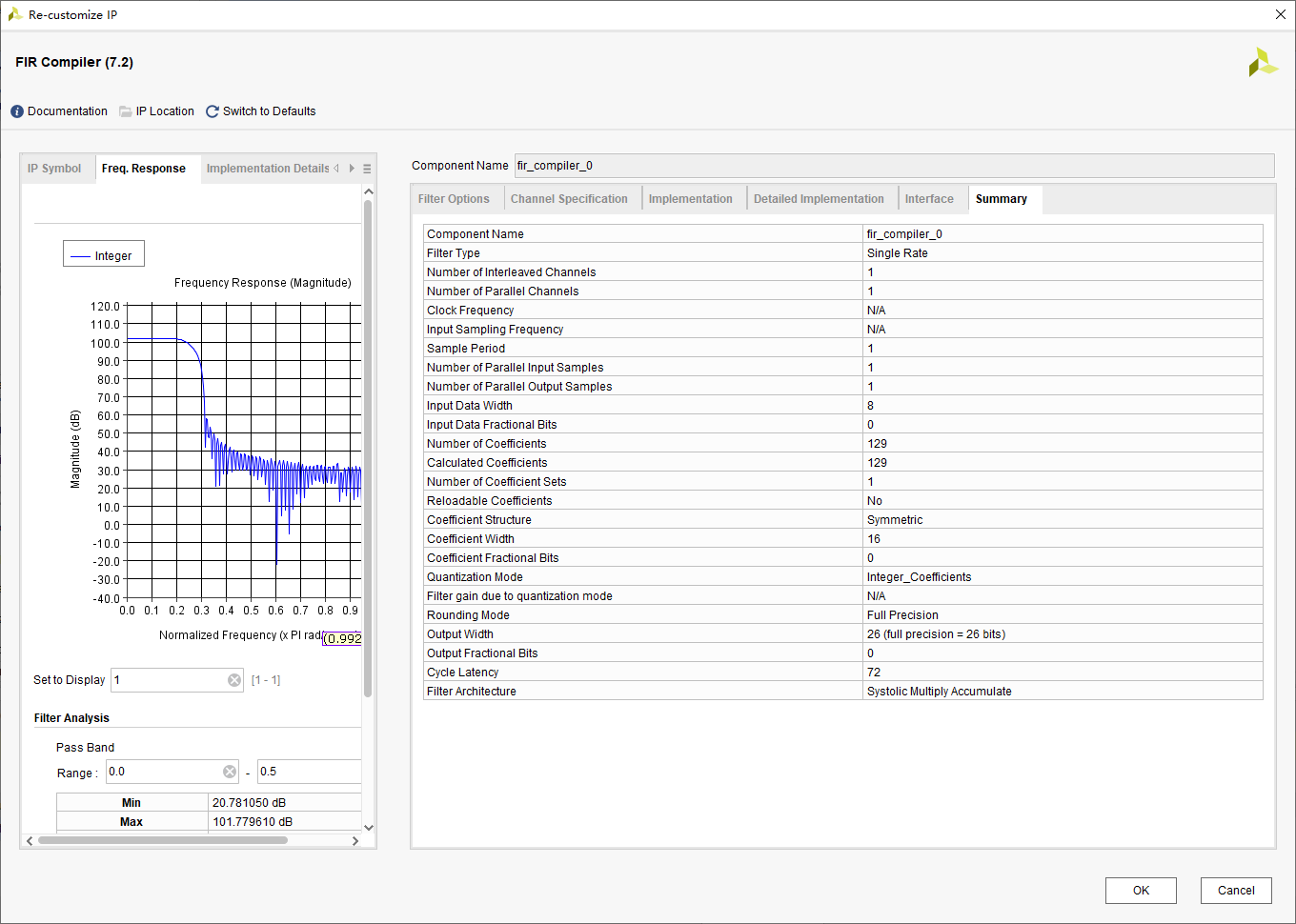Select the Filter Architecture row label
This screenshot has width=1296, height=924.
472,692
